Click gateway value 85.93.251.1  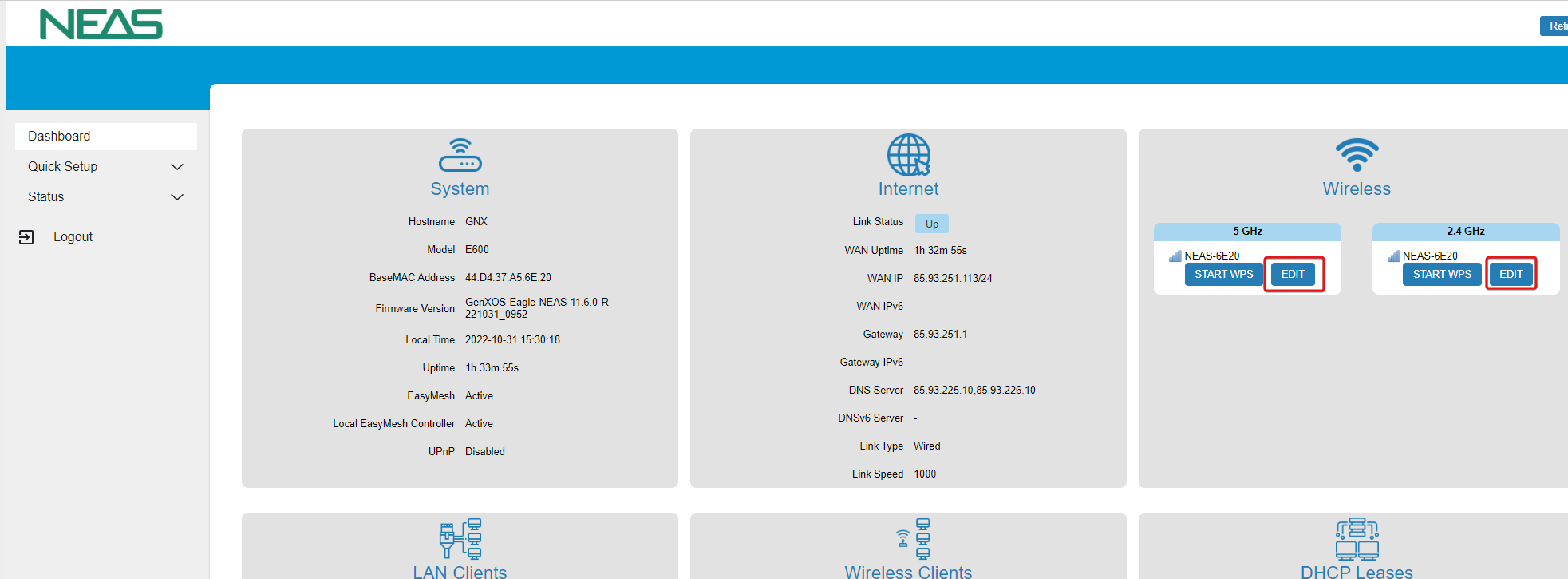(940, 335)
